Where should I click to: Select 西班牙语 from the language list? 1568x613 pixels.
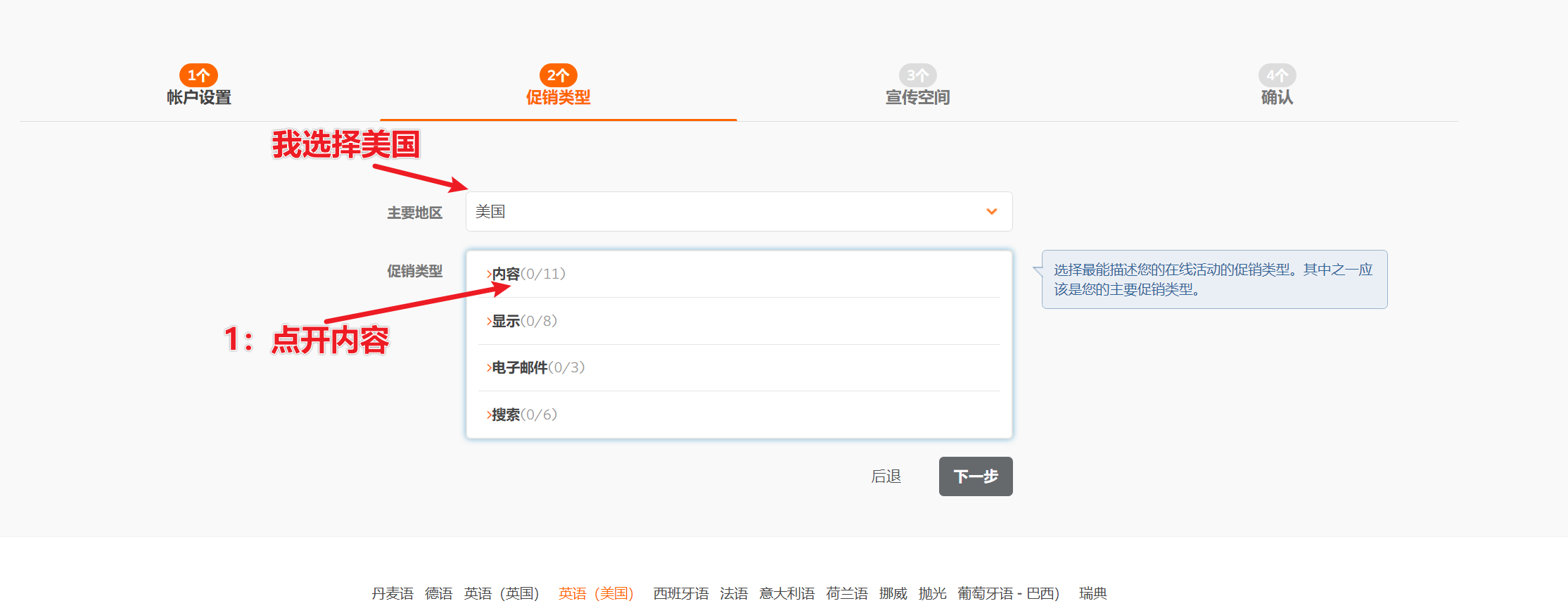coord(680,593)
